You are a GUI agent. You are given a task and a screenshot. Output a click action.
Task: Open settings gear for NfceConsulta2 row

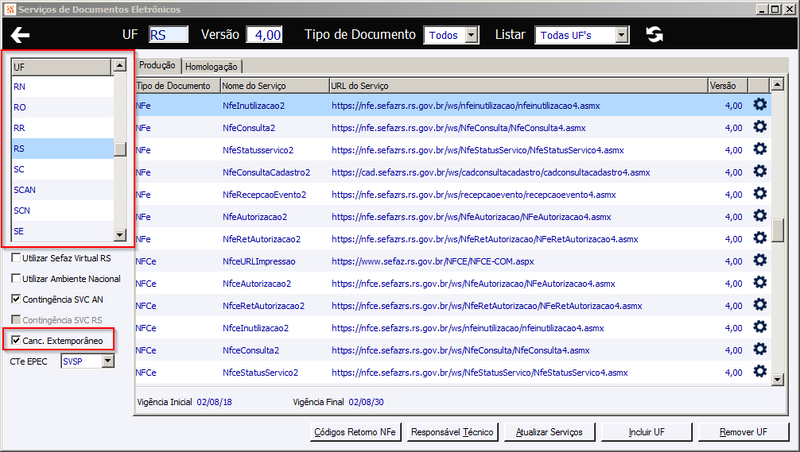click(760, 349)
